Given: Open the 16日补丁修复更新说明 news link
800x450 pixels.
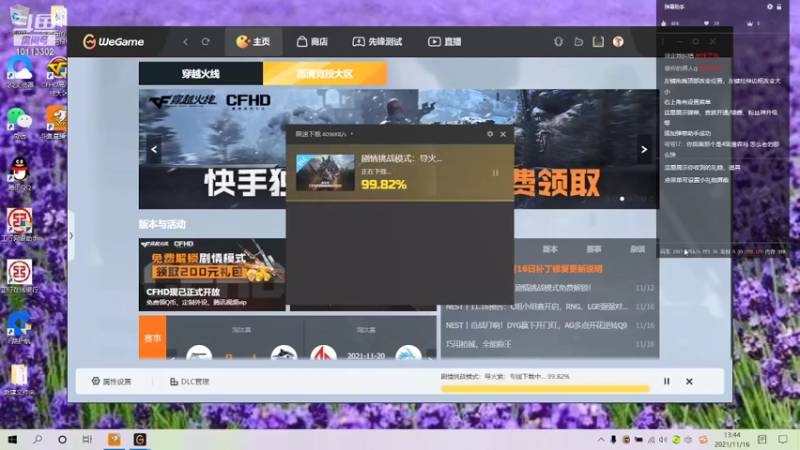Looking at the screenshot, I should click(x=558, y=269).
